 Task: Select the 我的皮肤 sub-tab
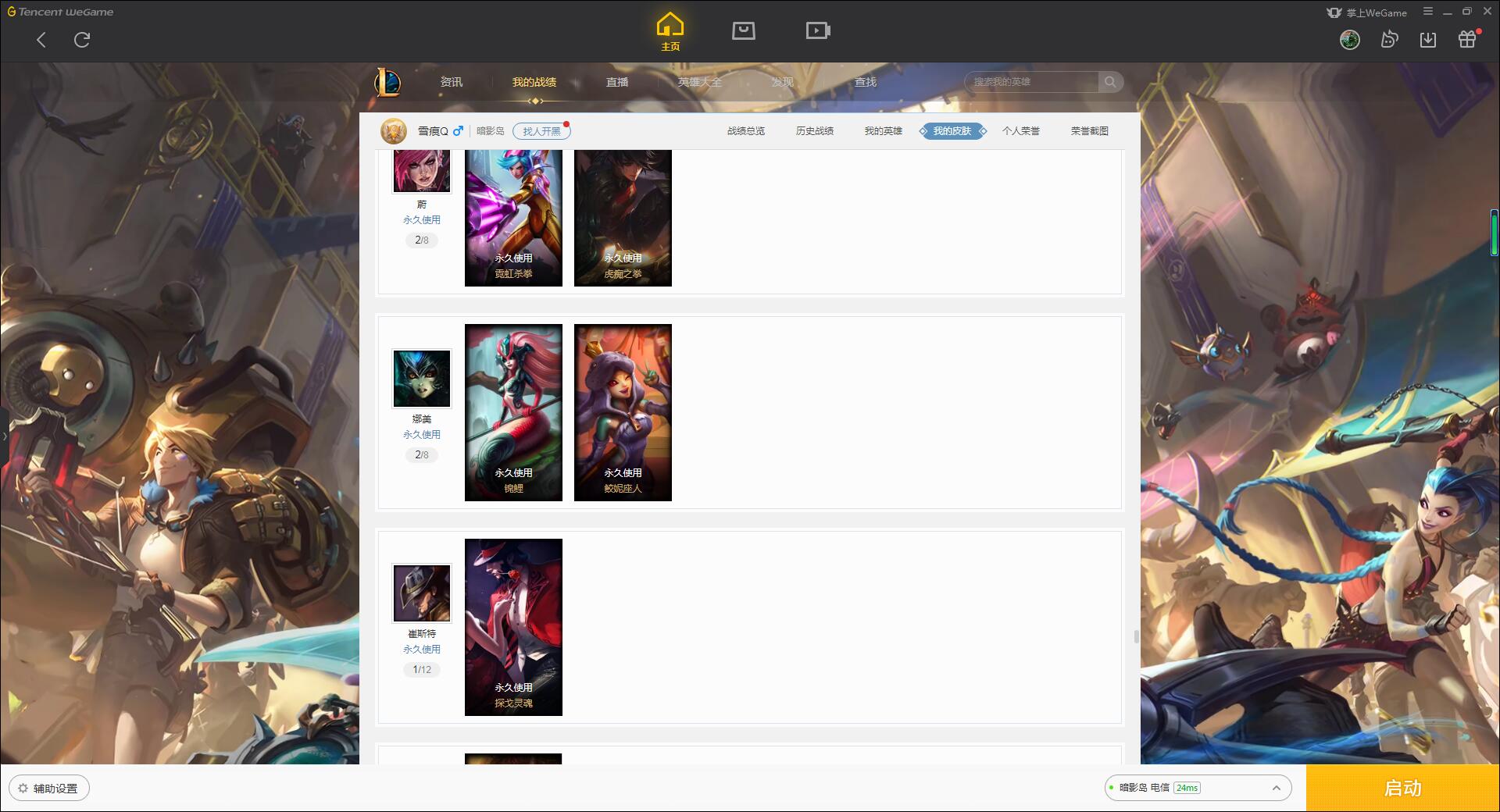[952, 131]
